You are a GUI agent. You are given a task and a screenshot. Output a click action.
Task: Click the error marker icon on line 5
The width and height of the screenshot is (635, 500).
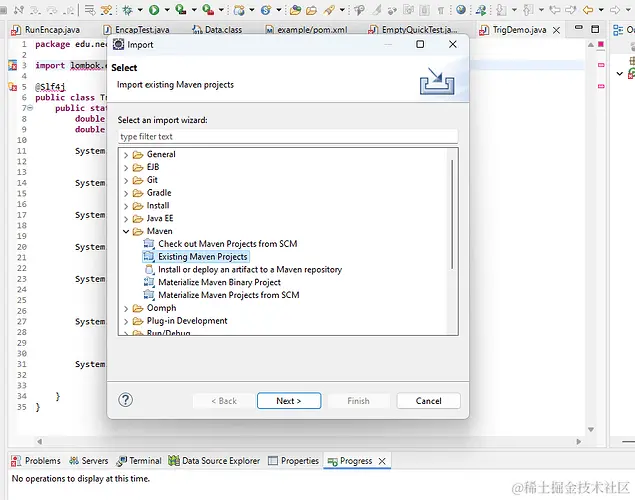(13, 87)
